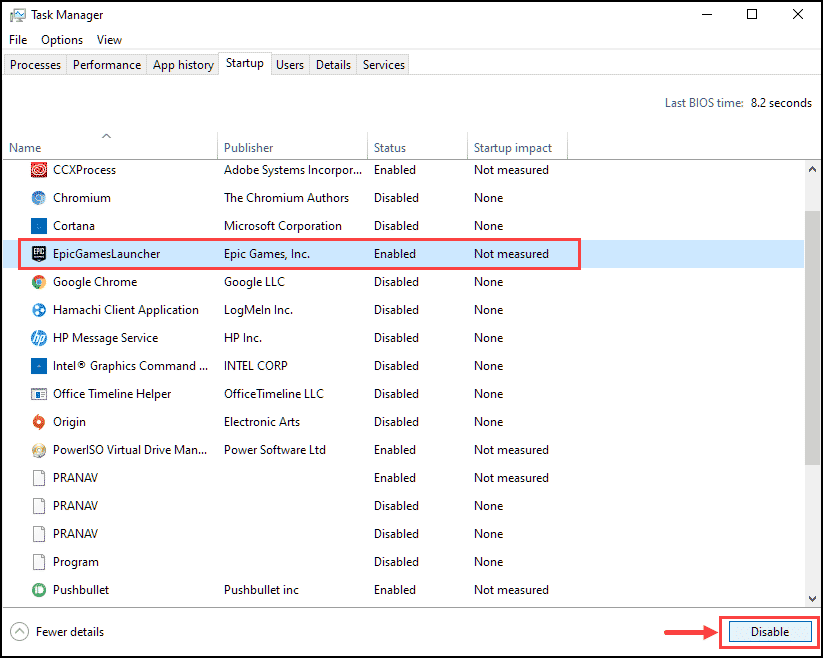Open the Options menu
823x658 pixels.
coord(62,40)
